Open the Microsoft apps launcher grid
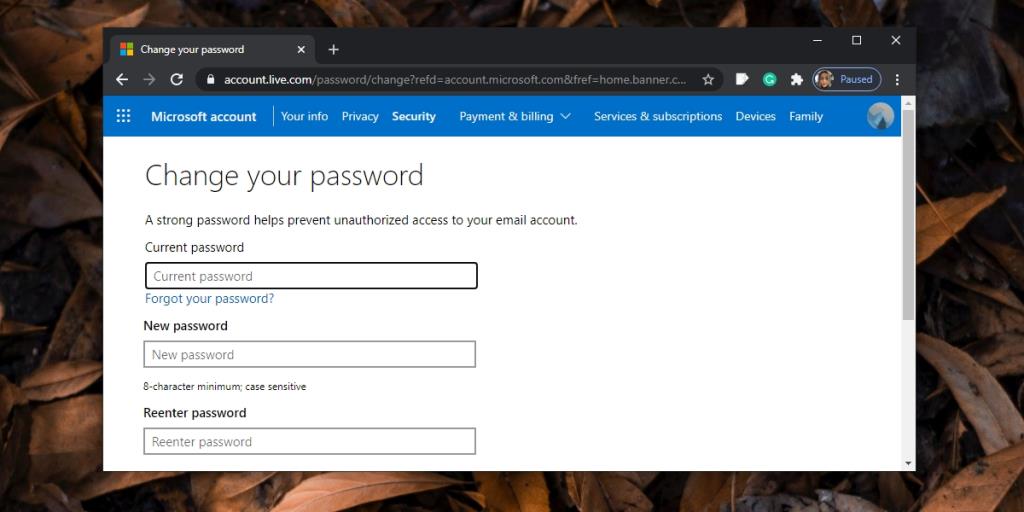 pyautogui.click(x=124, y=116)
